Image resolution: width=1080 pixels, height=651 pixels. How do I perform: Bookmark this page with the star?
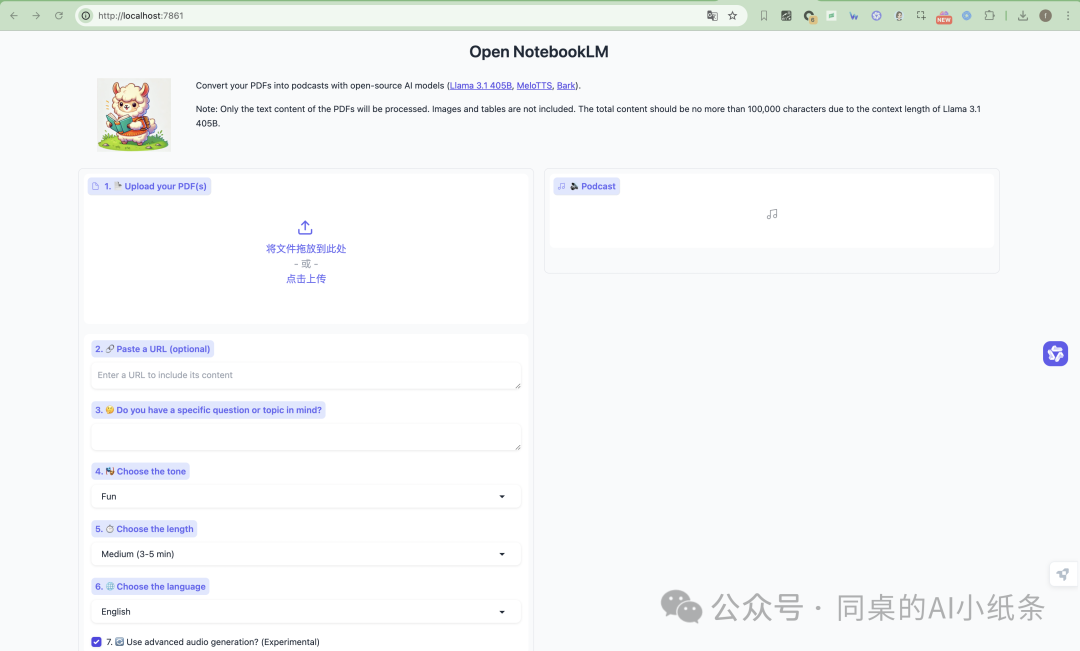tap(732, 15)
